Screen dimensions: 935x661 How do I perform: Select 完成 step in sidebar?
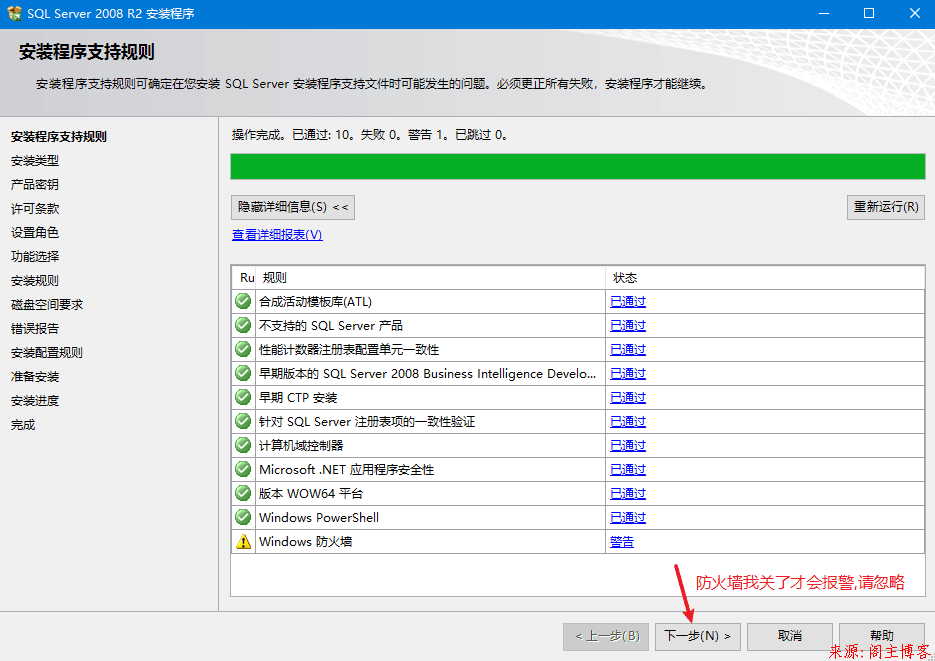coord(23,425)
